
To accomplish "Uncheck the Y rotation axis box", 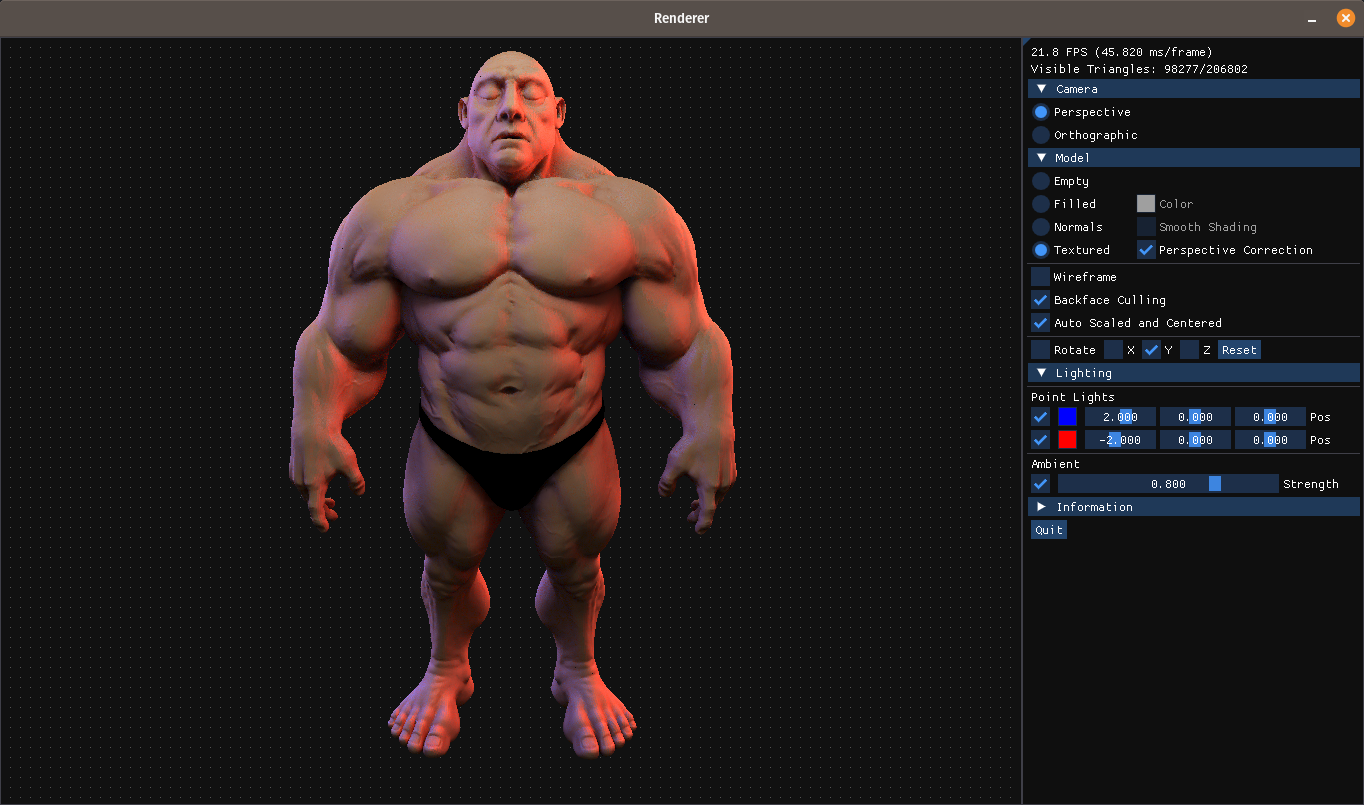I will tap(1151, 350).
